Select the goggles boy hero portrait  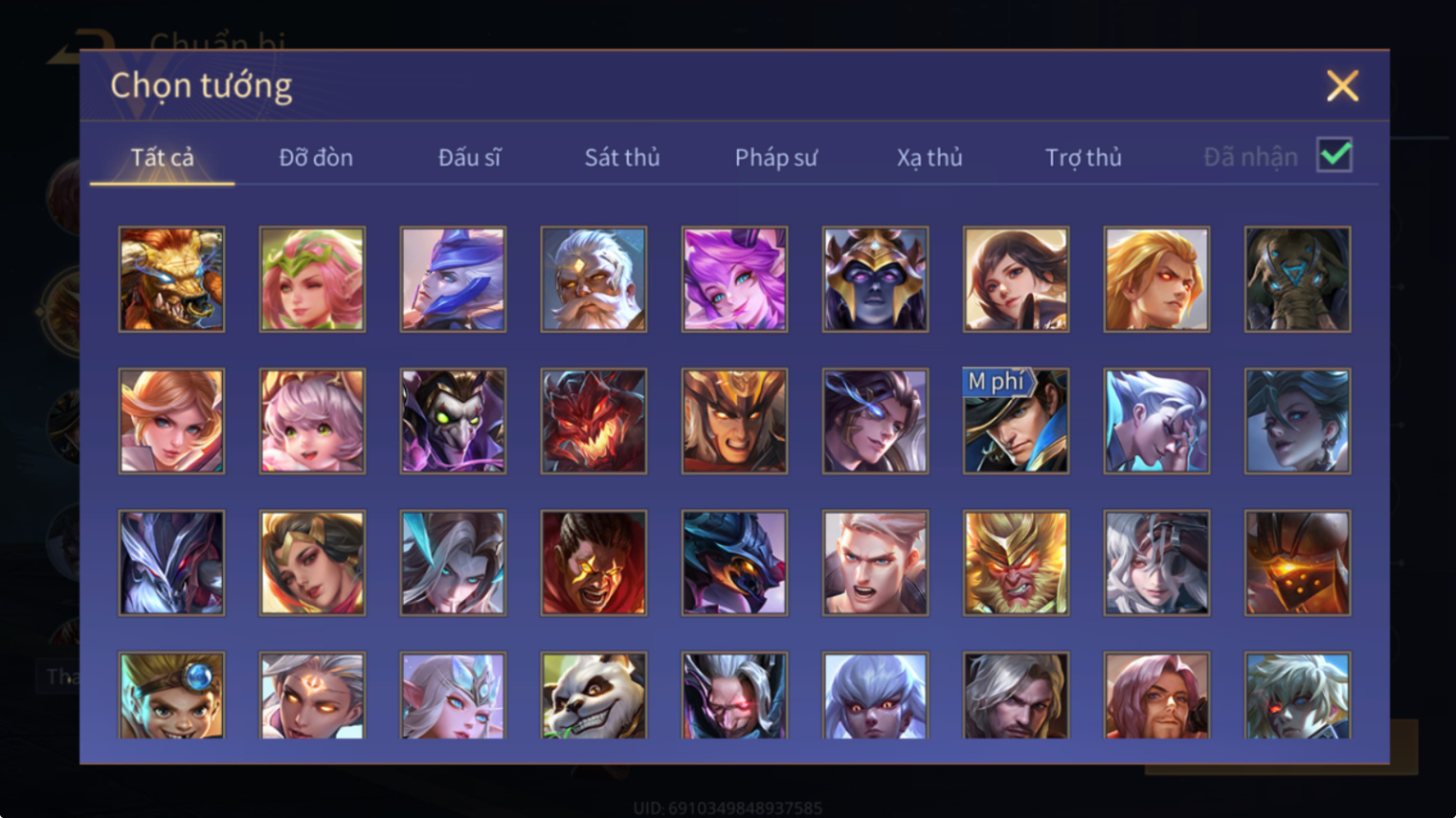click(171, 696)
